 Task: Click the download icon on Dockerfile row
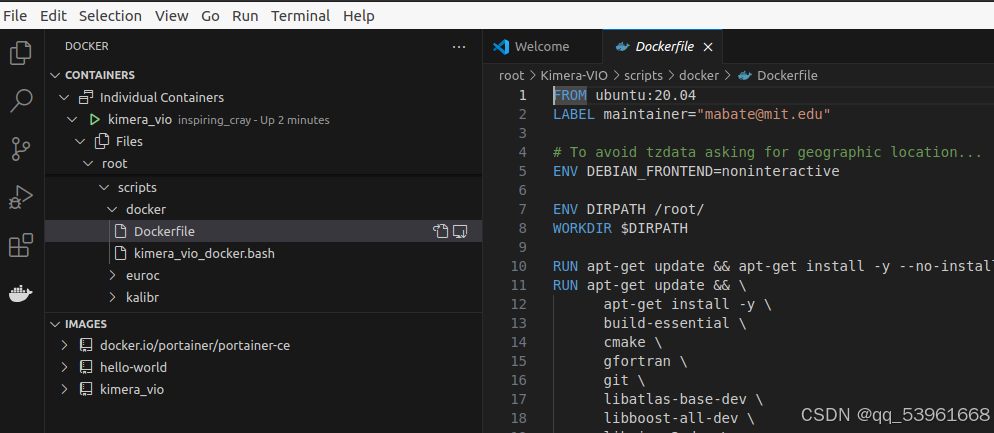[x=460, y=231]
